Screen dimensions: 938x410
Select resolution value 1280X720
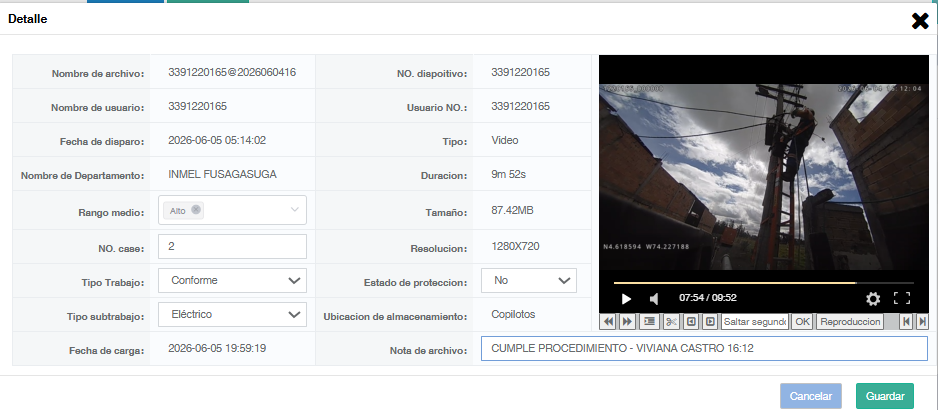point(516,246)
